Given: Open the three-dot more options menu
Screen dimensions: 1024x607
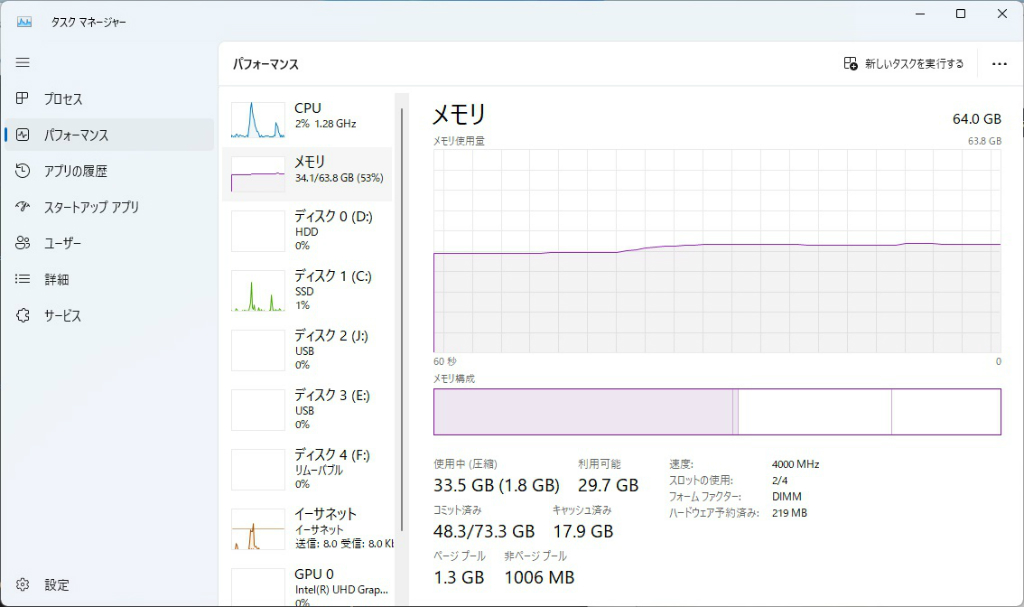Looking at the screenshot, I should (999, 64).
